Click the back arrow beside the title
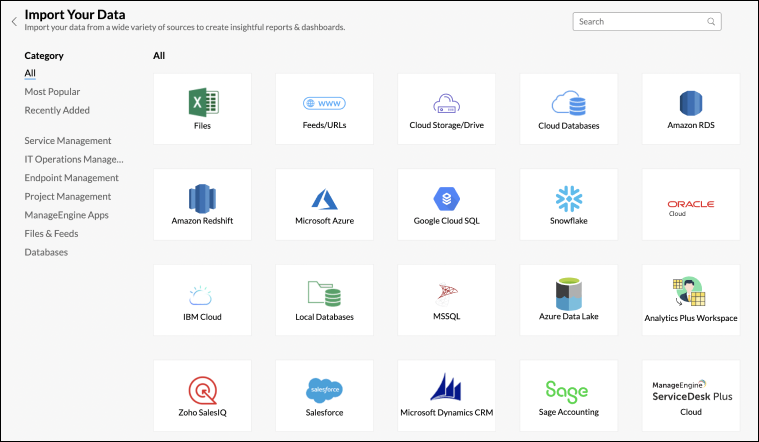 [x=14, y=21]
